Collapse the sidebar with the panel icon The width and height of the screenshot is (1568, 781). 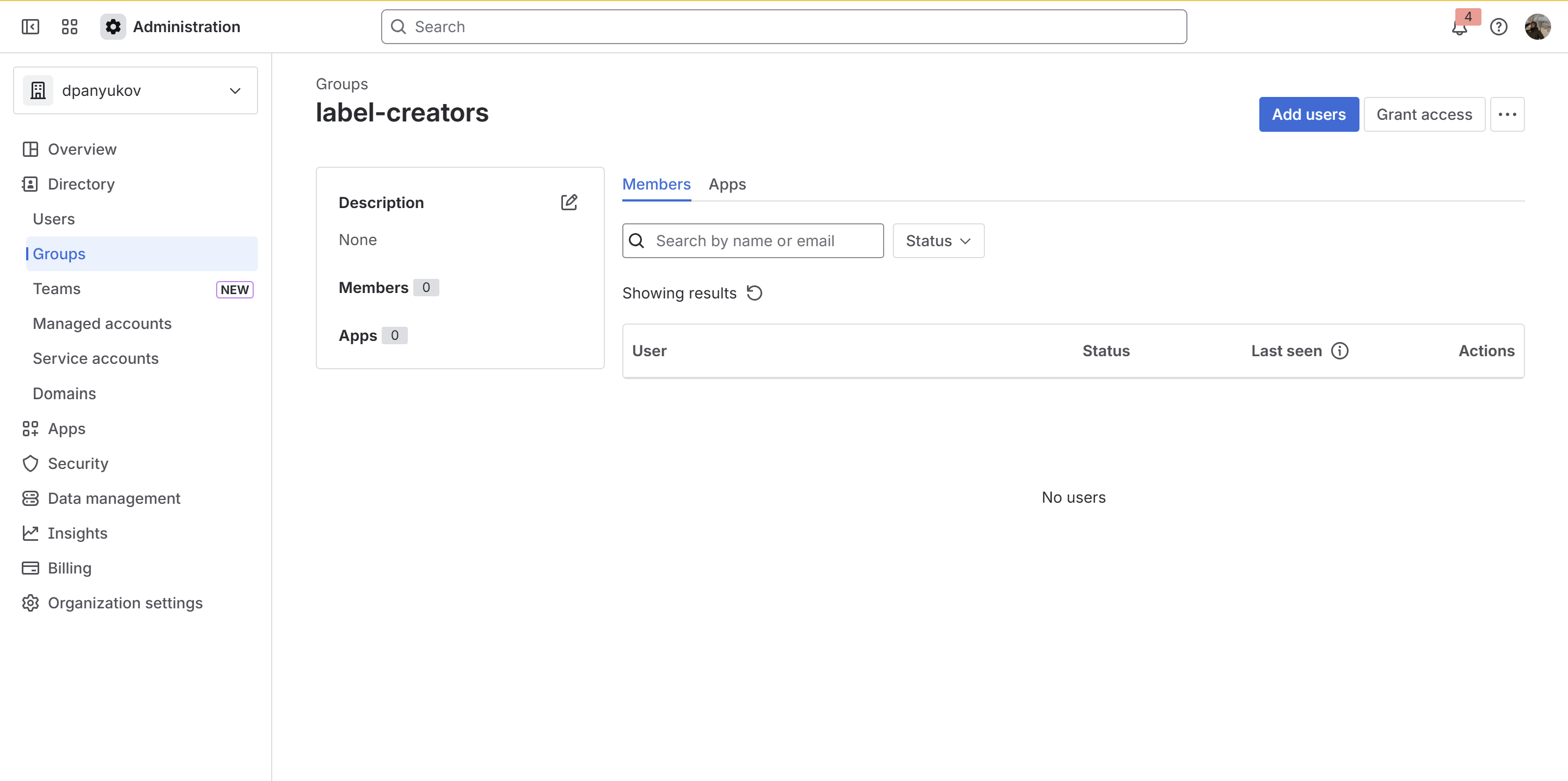tap(30, 27)
